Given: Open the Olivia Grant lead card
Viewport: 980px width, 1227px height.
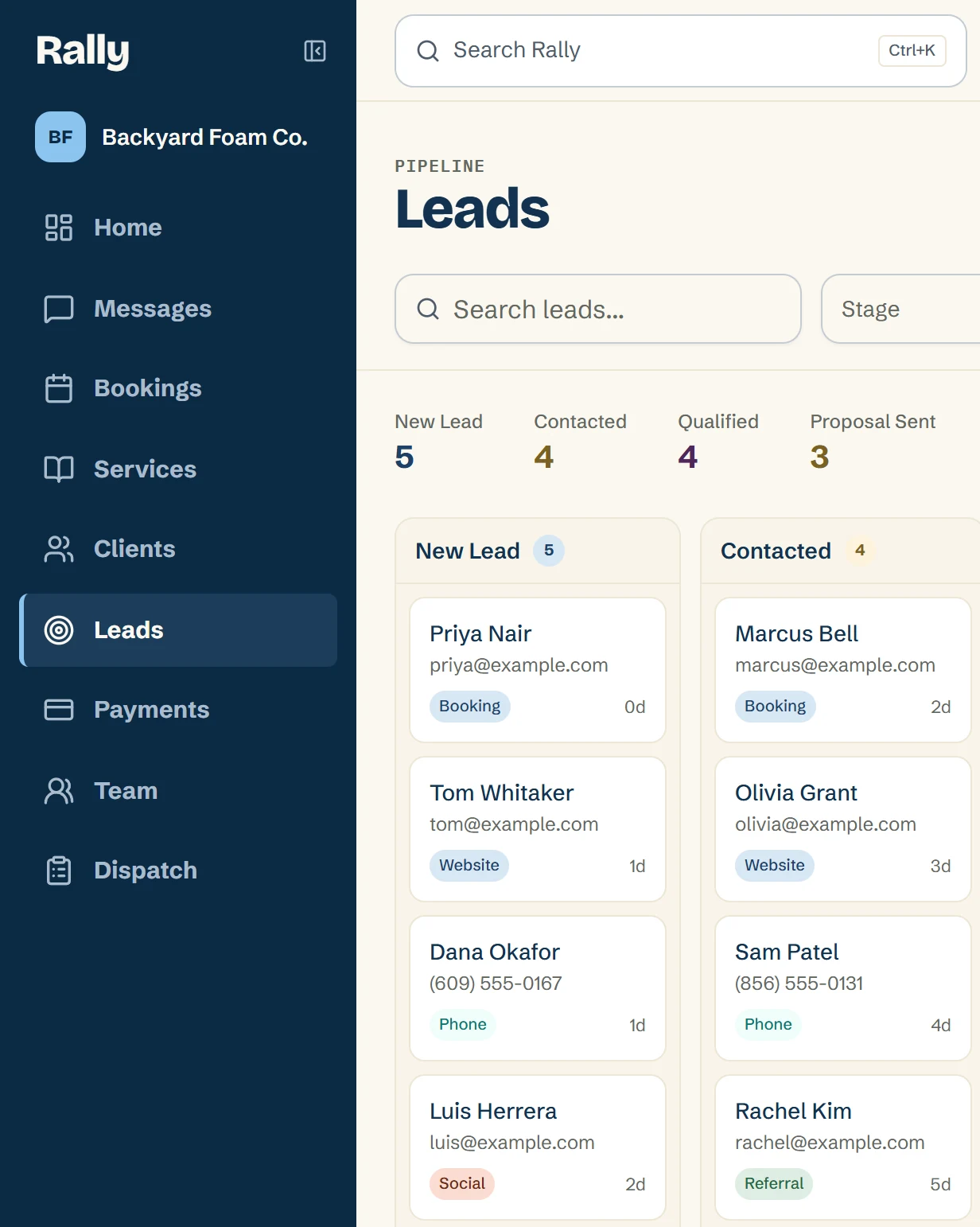Looking at the screenshot, I should 843,829.
